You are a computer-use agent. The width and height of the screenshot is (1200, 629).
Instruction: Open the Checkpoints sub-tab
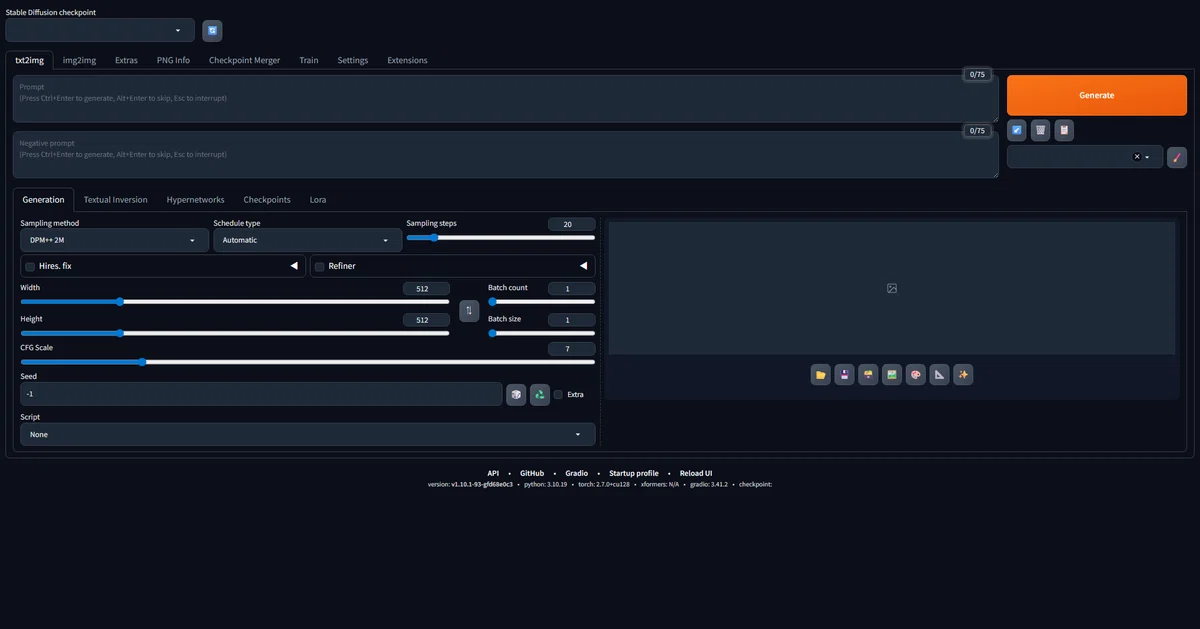click(x=267, y=199)
